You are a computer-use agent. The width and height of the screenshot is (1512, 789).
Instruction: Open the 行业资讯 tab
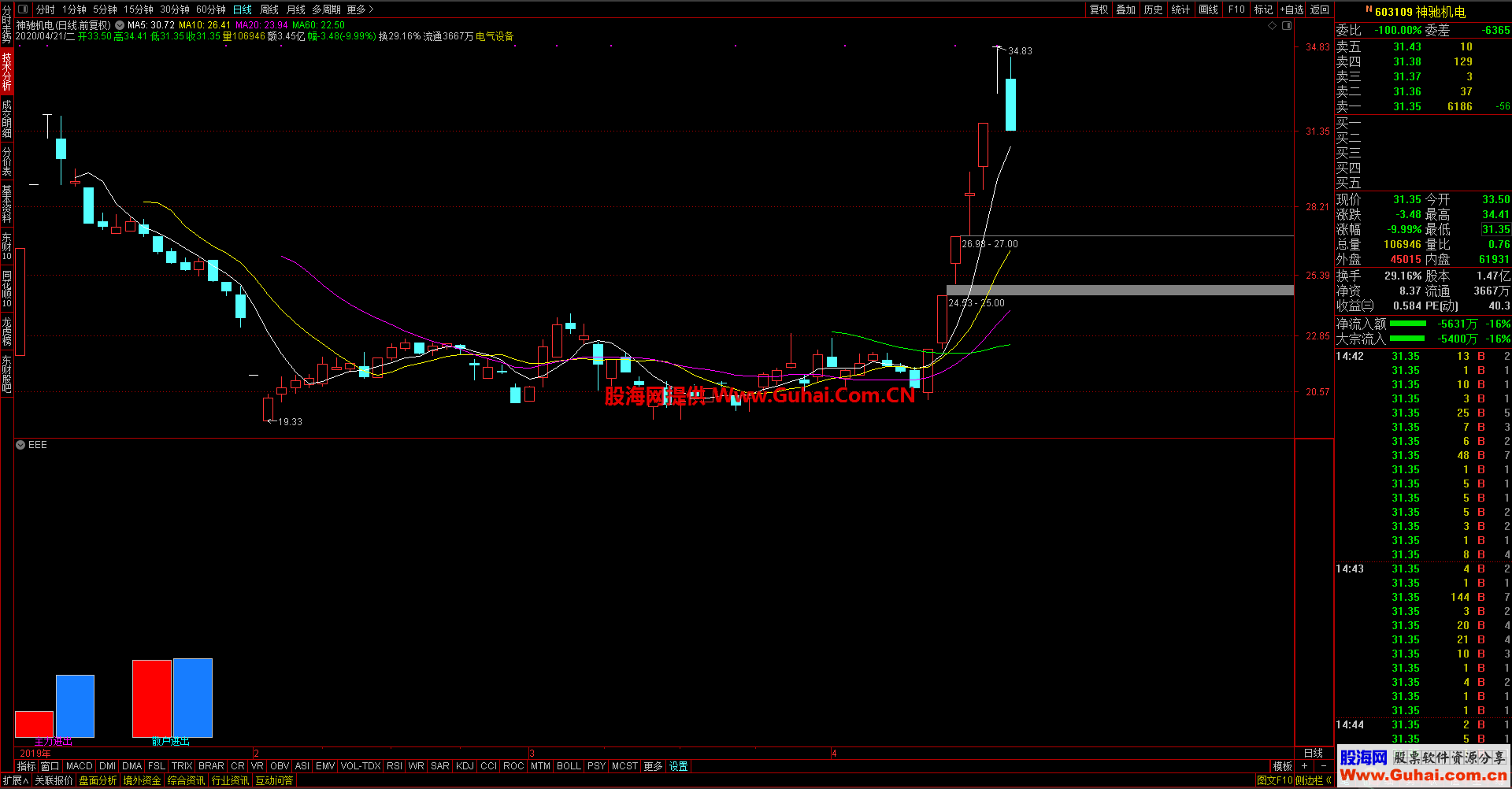tap(231, 780)
